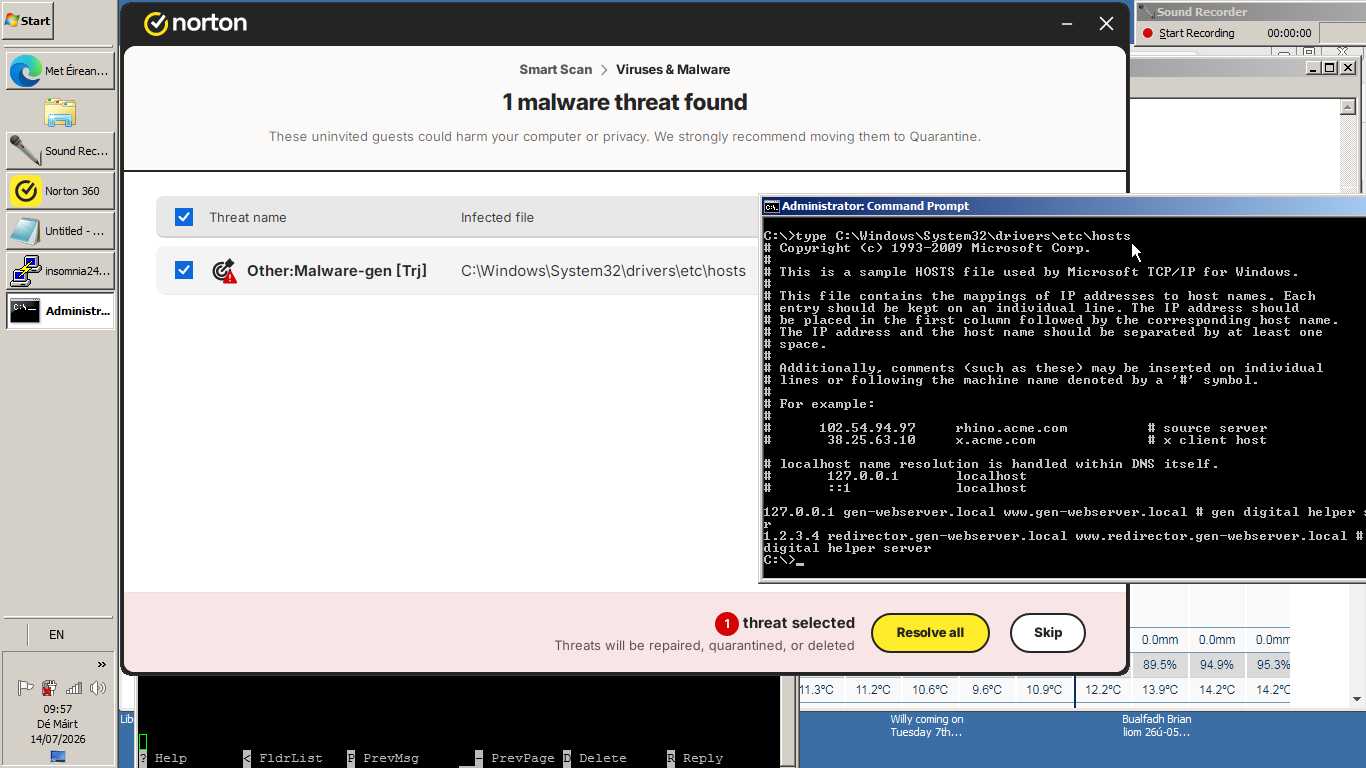Click the EN language indicator

[57, 634]
